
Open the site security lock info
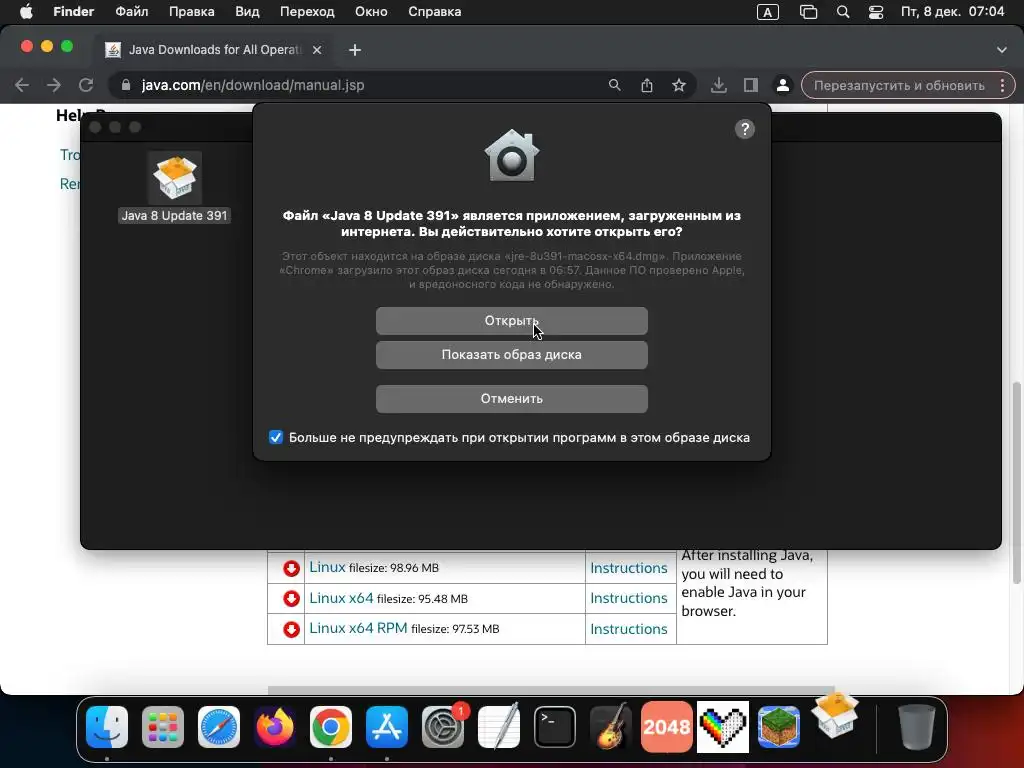(x=126, y=85)
